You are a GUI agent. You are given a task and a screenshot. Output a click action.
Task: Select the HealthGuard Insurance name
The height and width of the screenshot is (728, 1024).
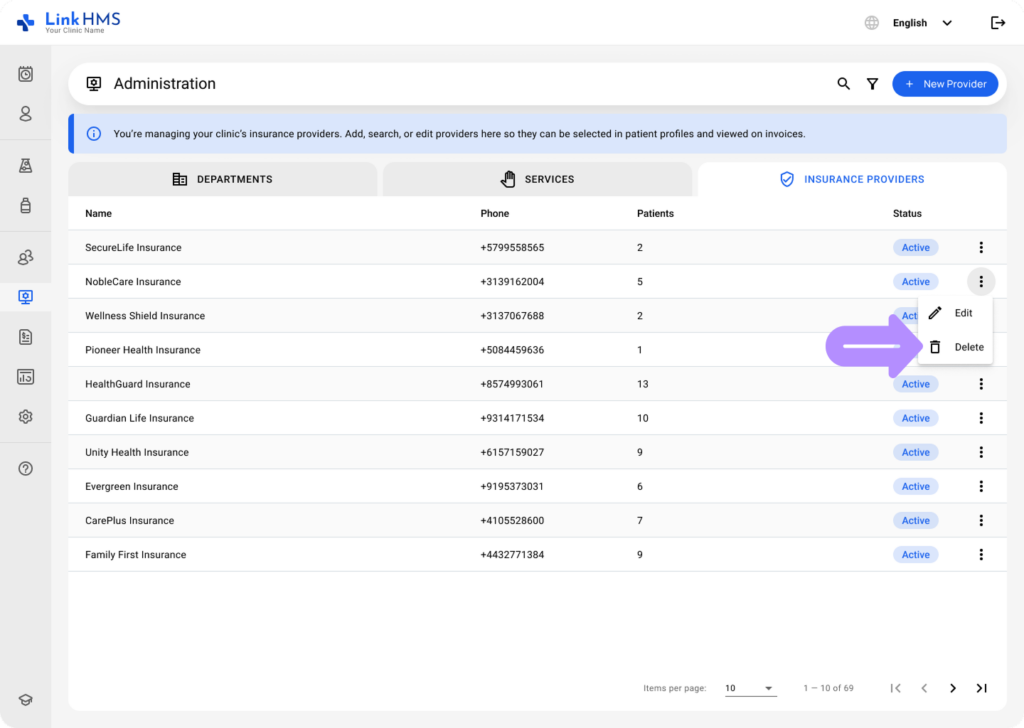coord(138,384)
